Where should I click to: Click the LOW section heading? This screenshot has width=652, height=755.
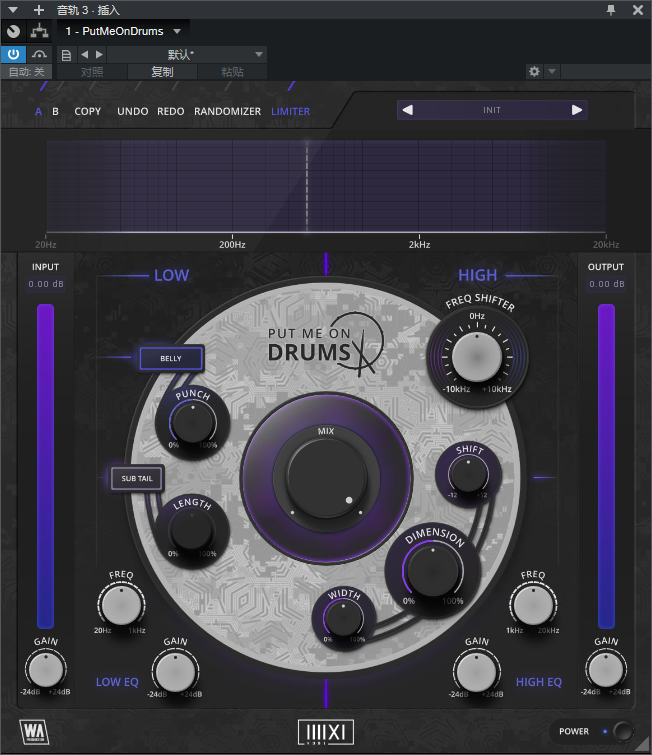171,275
